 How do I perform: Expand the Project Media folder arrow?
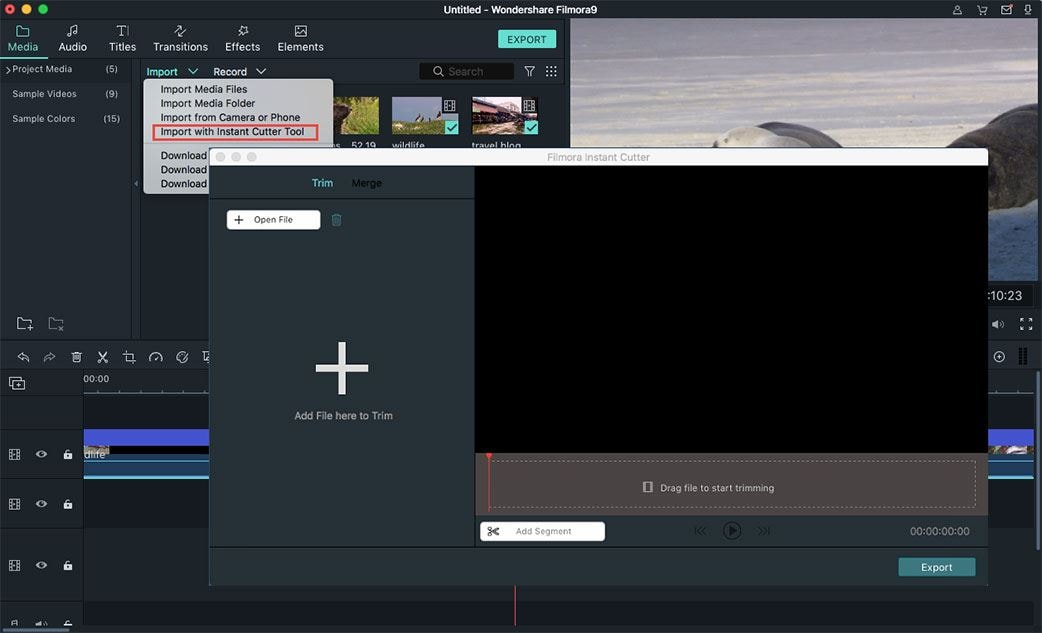coord(8,70)
